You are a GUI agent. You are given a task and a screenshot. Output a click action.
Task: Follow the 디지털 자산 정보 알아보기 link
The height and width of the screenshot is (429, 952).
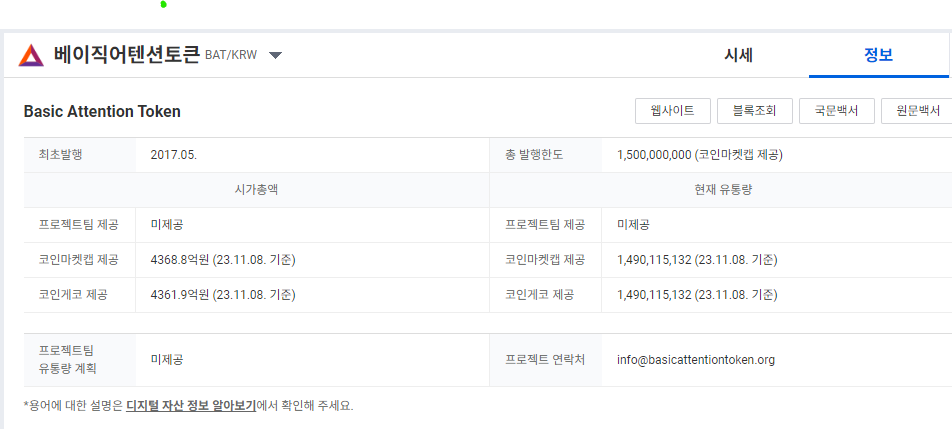tap(191, 405)
